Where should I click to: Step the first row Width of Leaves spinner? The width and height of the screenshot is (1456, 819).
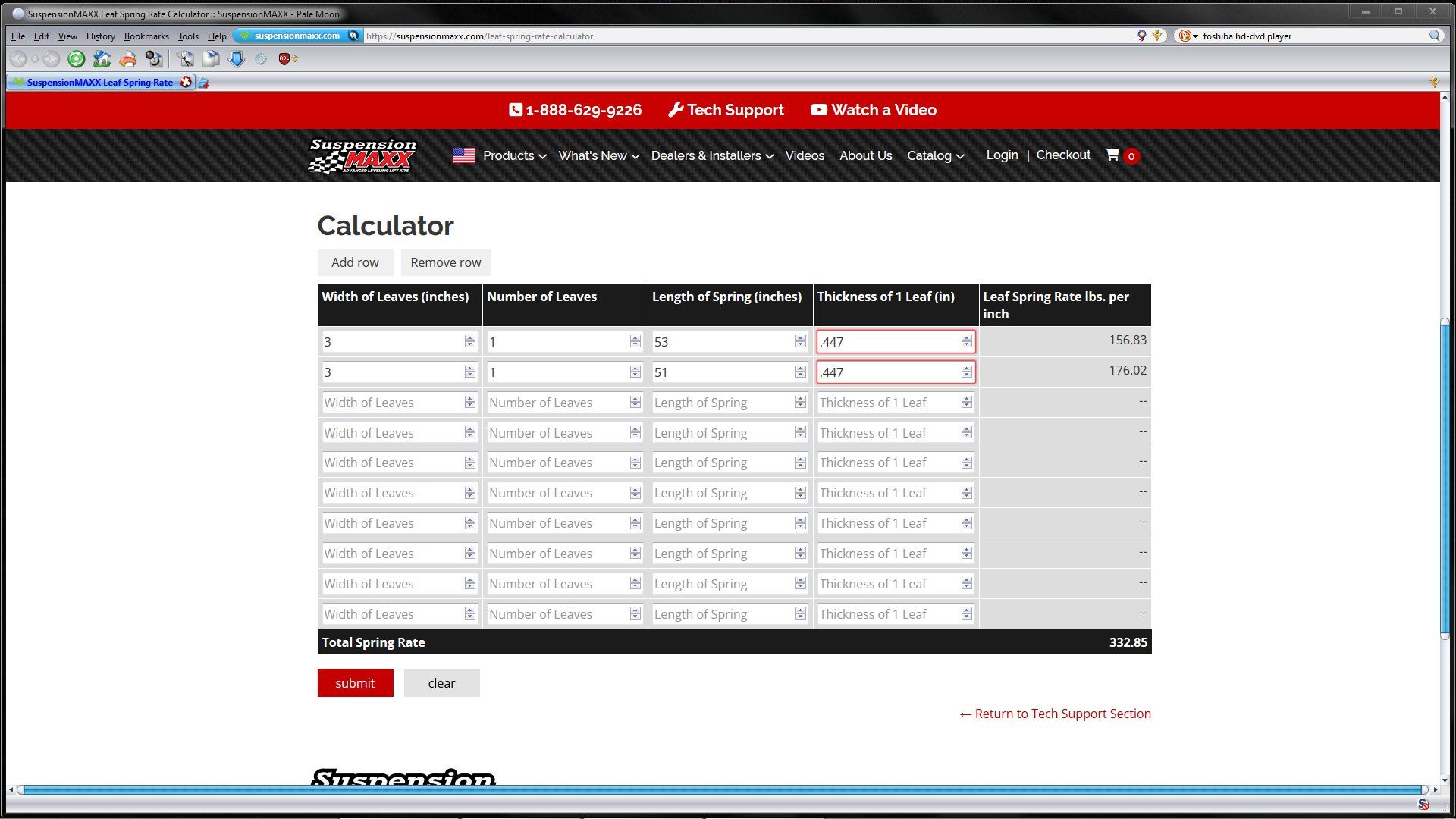(x=470, y=342)
